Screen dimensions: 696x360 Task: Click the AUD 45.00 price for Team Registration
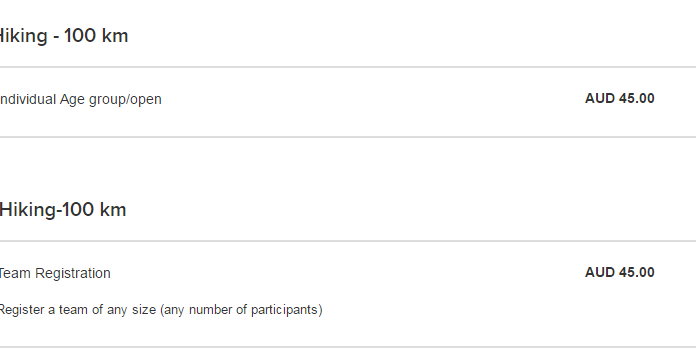pos(620,272)
